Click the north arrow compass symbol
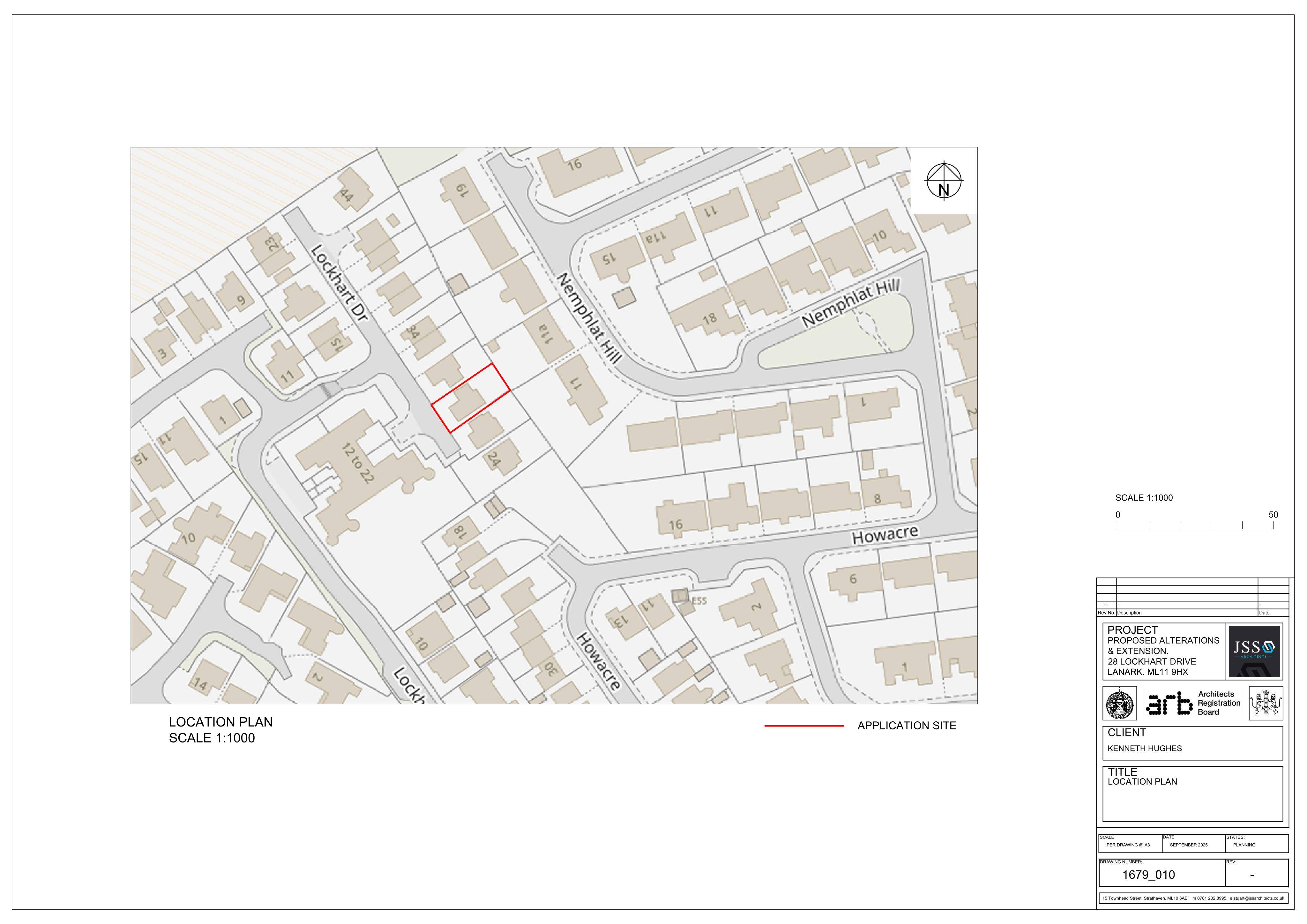The width and height of the screenshot is (1307, 924). pos(944,181)
